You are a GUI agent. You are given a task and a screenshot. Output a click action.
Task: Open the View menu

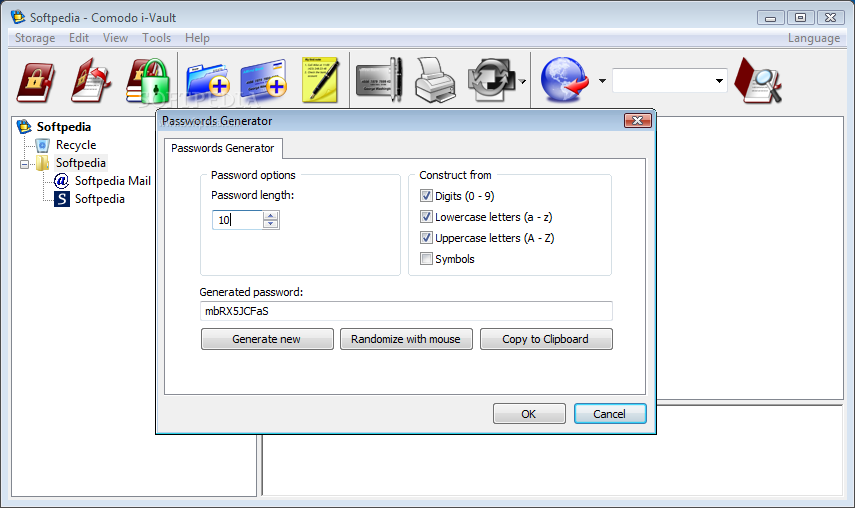[115, 38]
